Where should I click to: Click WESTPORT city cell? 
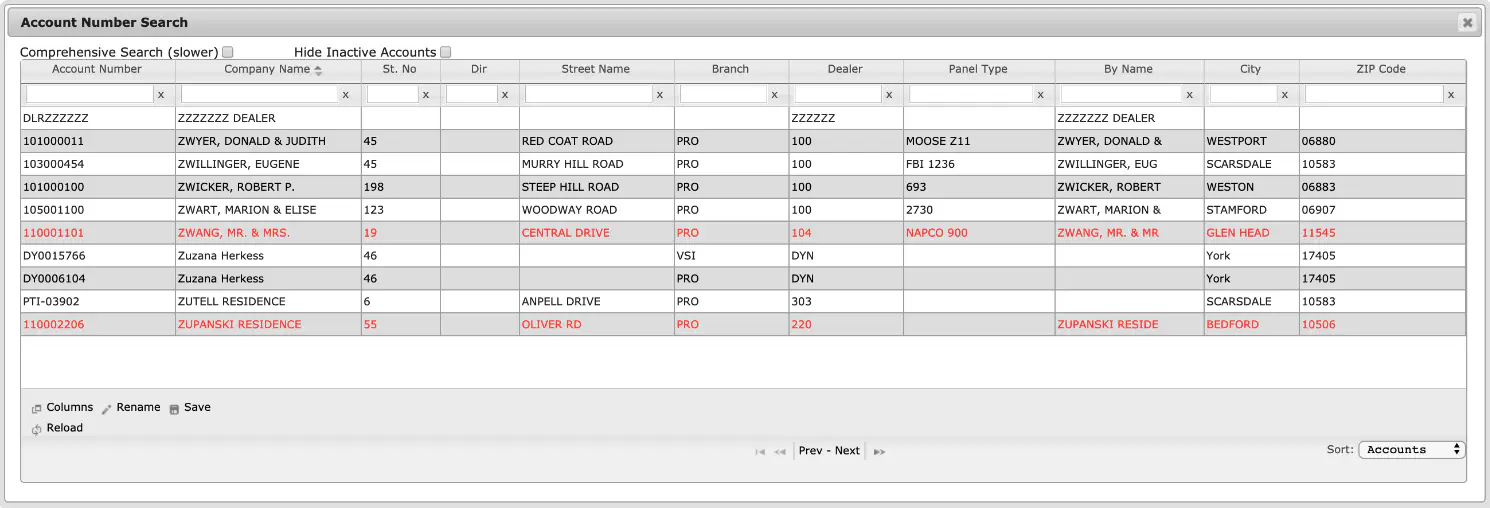(x=1252, y=141)
